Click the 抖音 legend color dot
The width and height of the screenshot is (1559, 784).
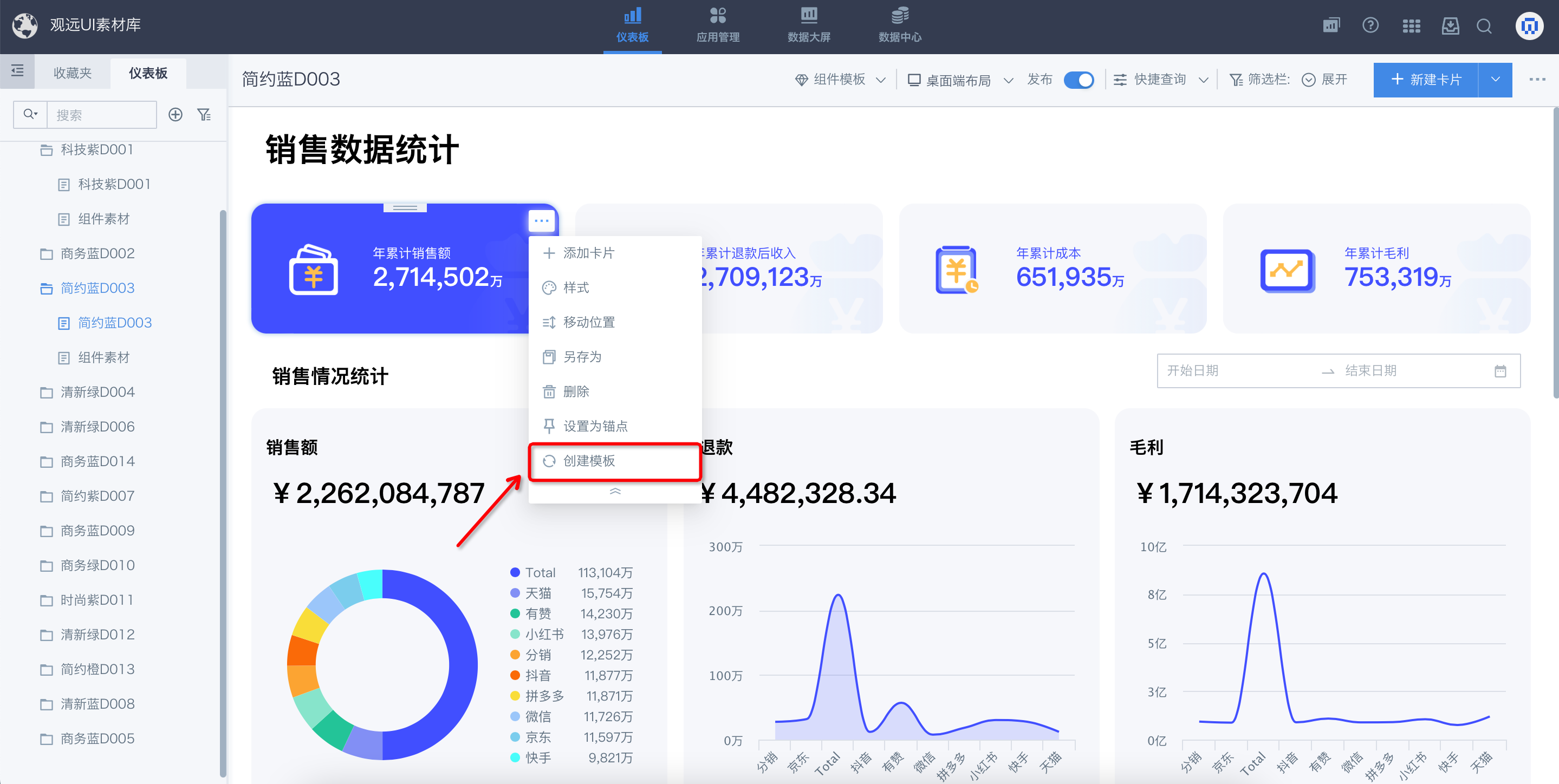pos(515,675)
